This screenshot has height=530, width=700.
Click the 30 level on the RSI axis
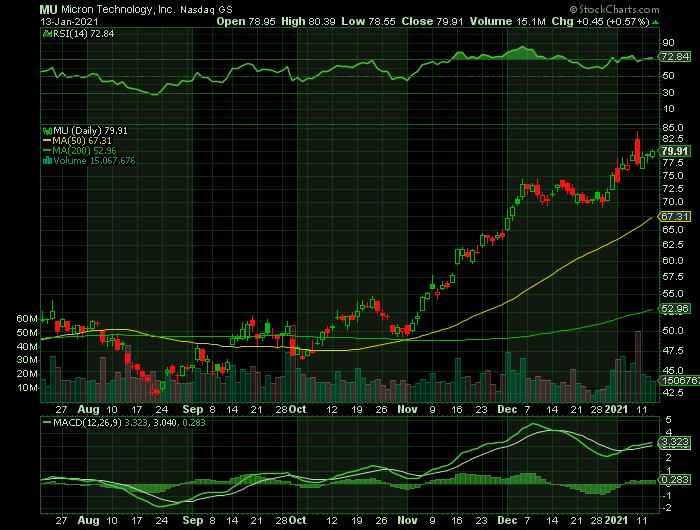click(x=668, y=92)
